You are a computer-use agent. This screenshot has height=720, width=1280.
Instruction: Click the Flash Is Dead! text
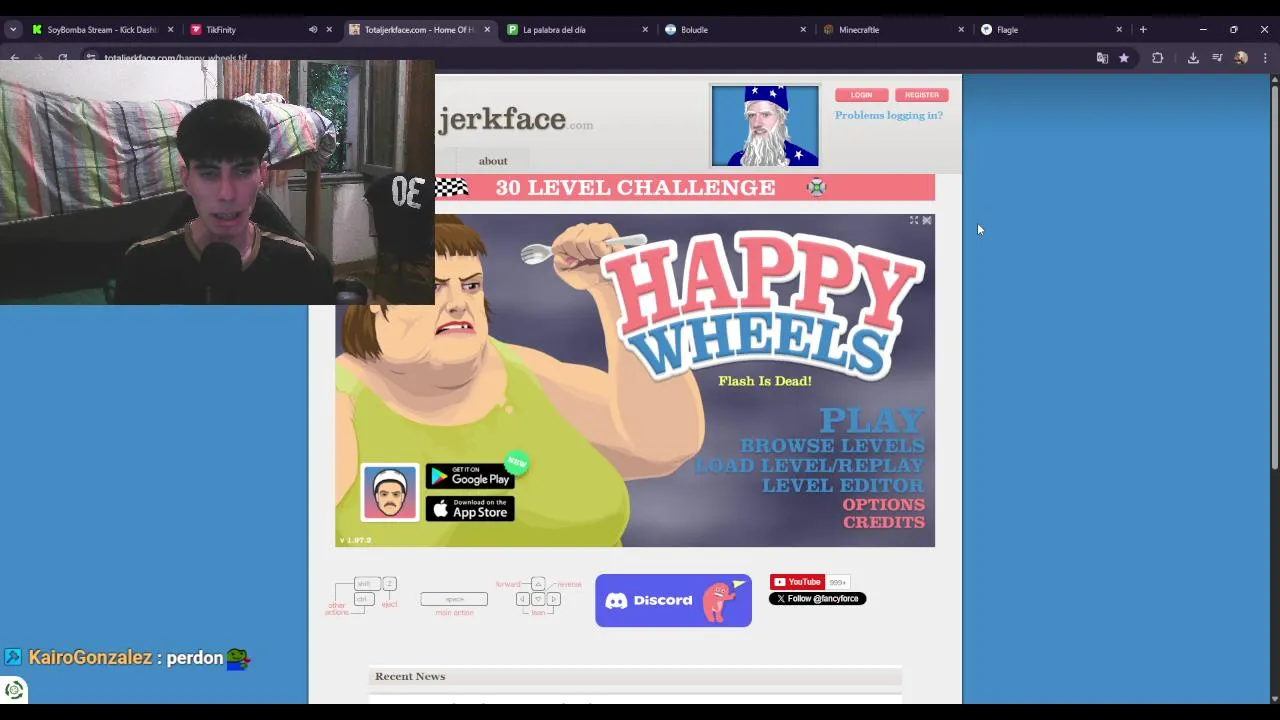click(x=765, y=381)
